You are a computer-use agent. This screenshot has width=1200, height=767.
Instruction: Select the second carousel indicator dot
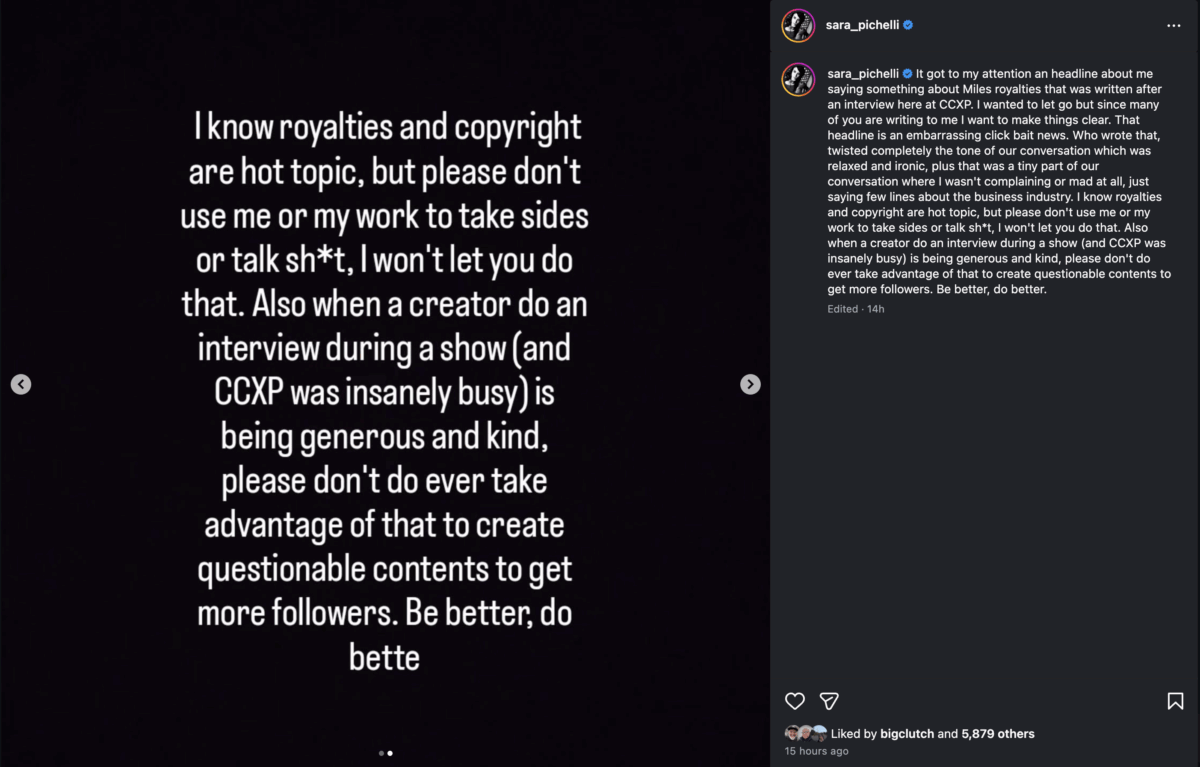390,753
